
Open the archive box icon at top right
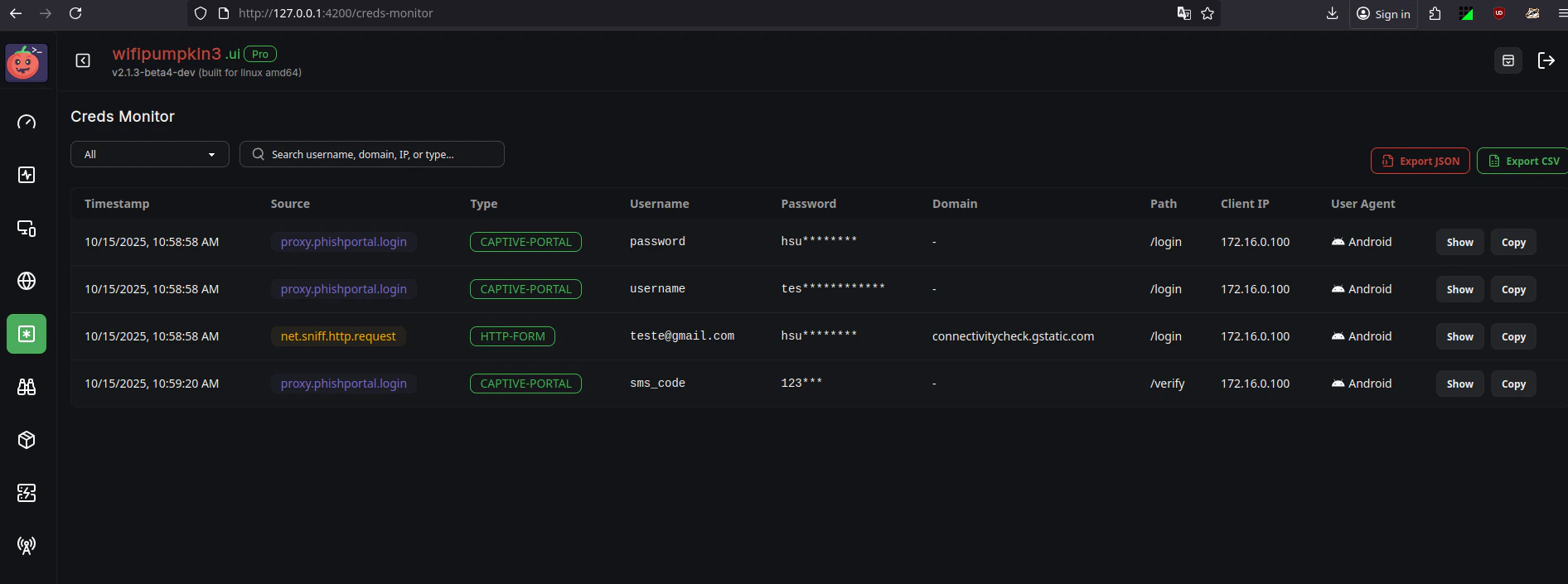tap(1508, 60)
